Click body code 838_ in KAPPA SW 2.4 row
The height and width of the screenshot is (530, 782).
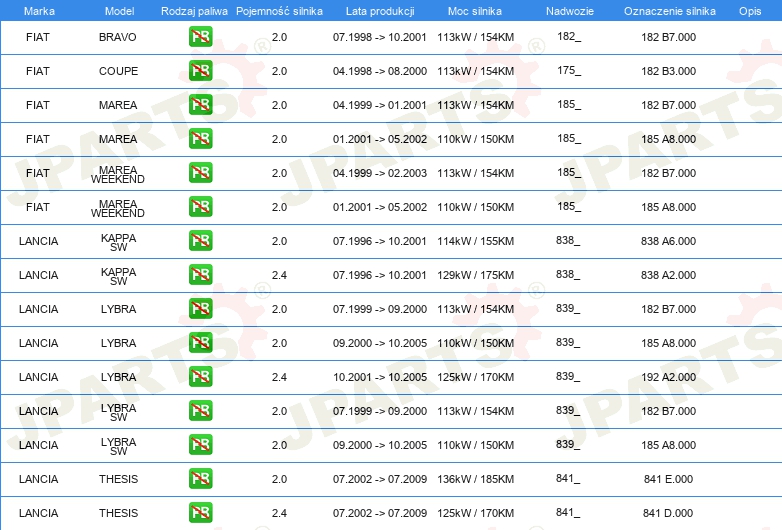[x=568, y=274]
